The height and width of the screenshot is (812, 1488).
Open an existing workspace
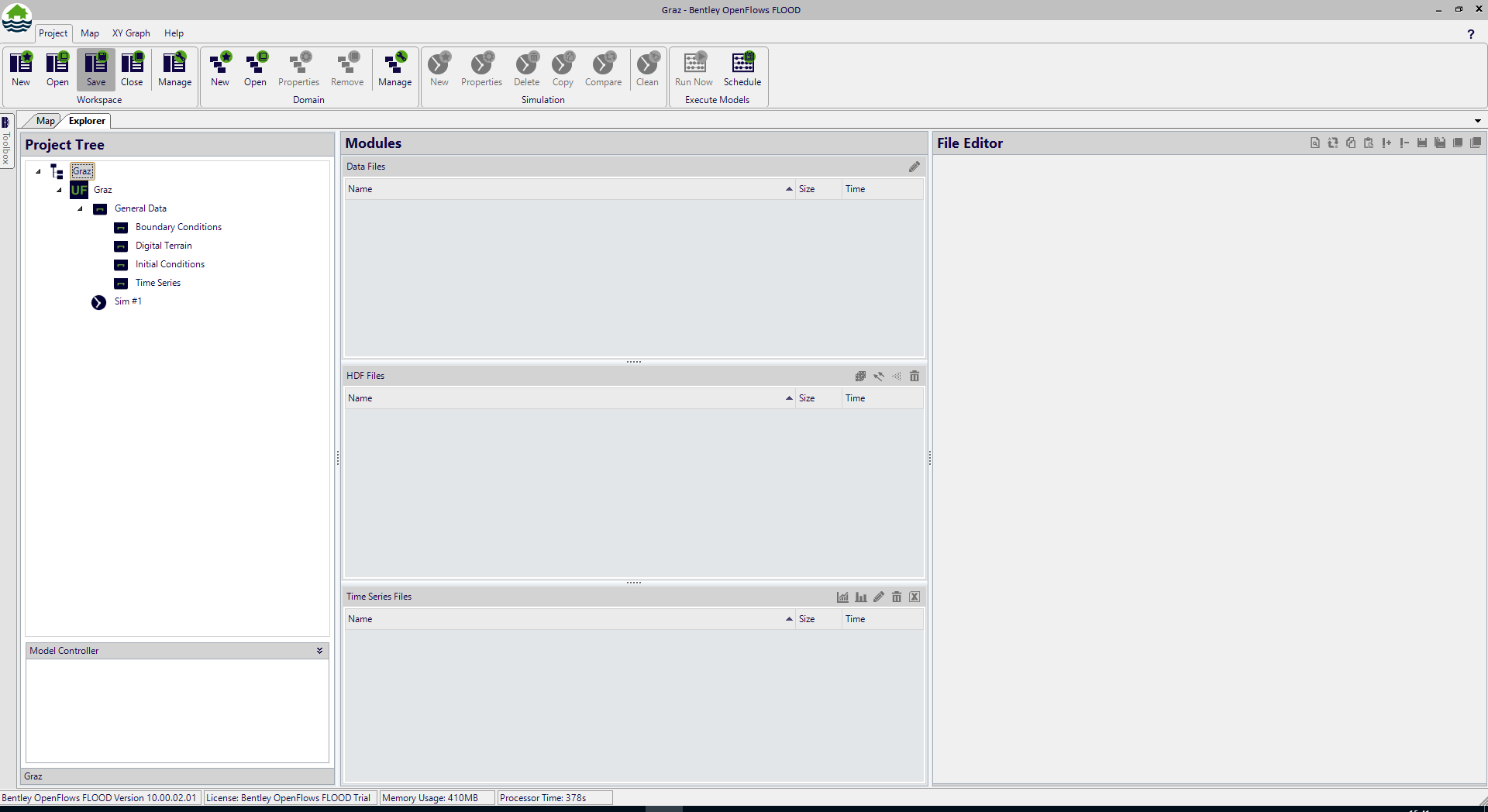coord(57,69)
